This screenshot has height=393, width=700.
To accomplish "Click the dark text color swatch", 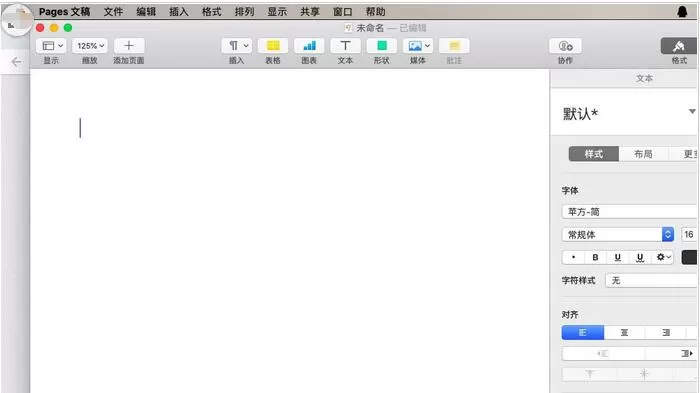I will (689, 257).
